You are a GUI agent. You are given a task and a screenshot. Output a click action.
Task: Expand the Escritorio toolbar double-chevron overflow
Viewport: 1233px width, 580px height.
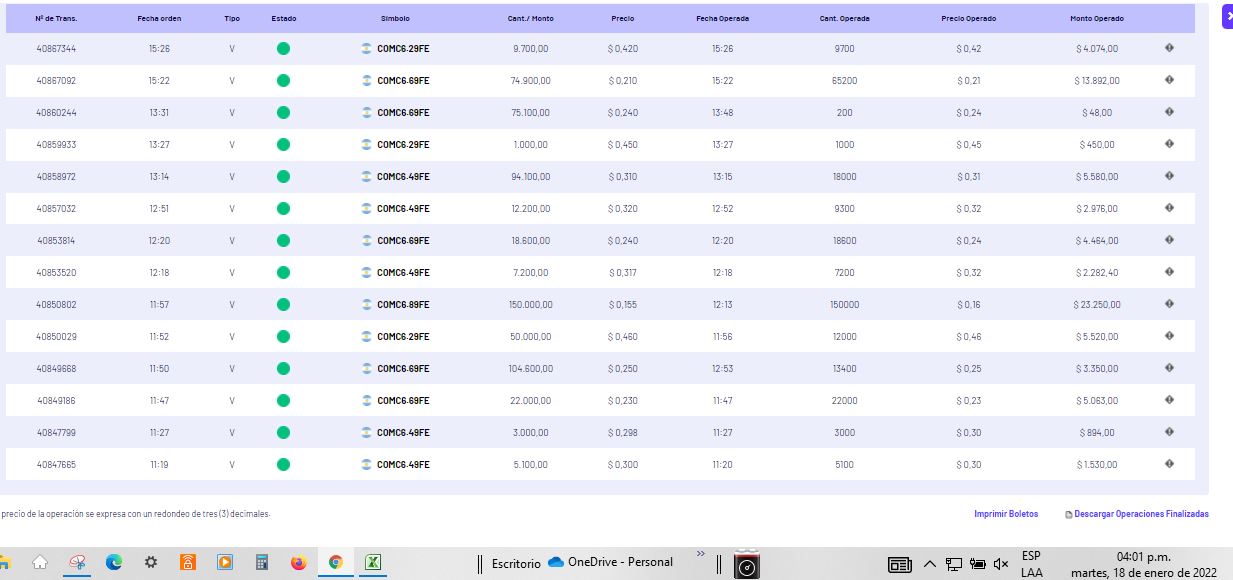point(700,554)
